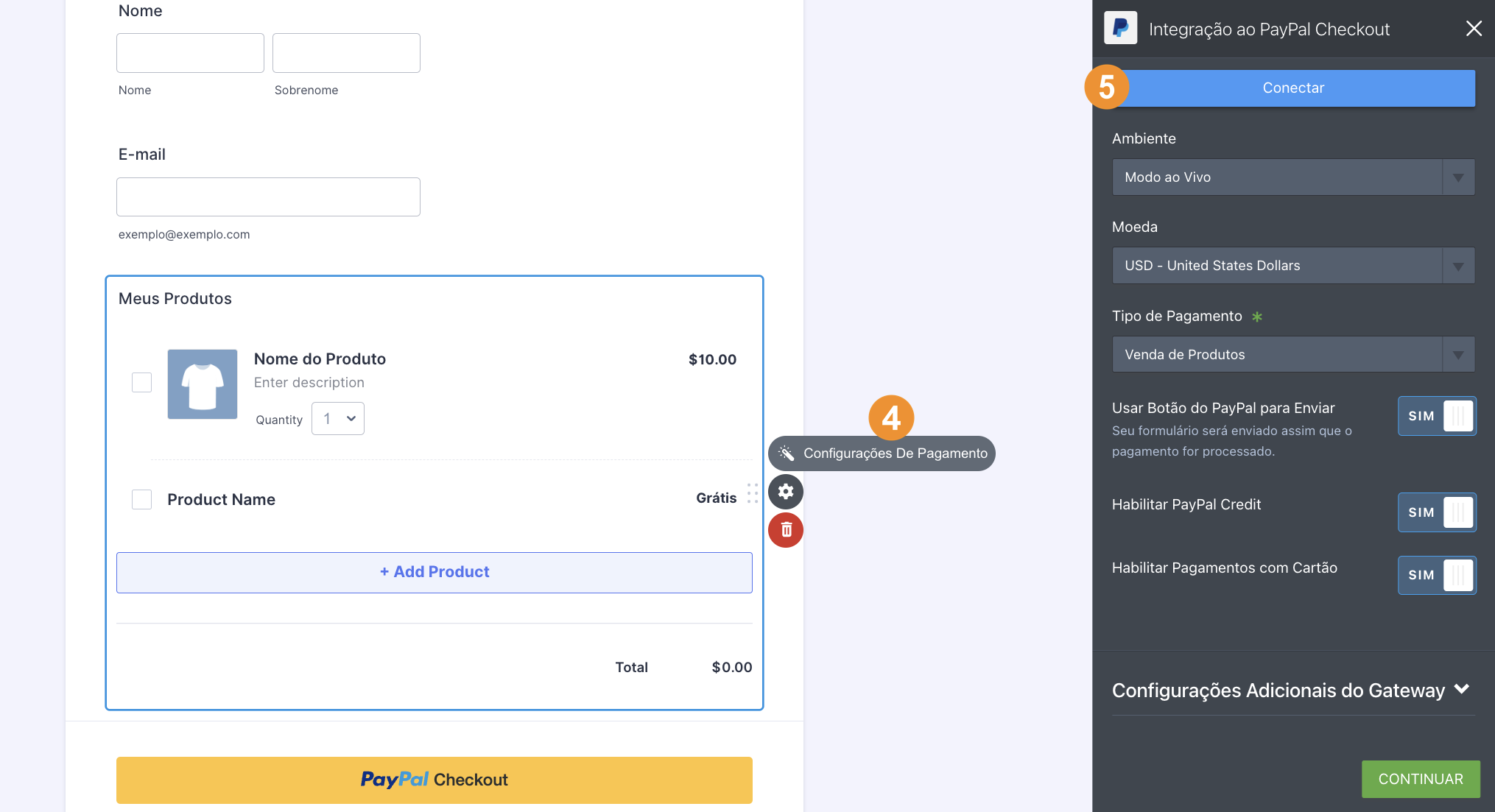The width and height of the screenshot is (1495, 812).
Task: Click the exemplo@exemplo.com hint text
Action: tap(184, 235)
